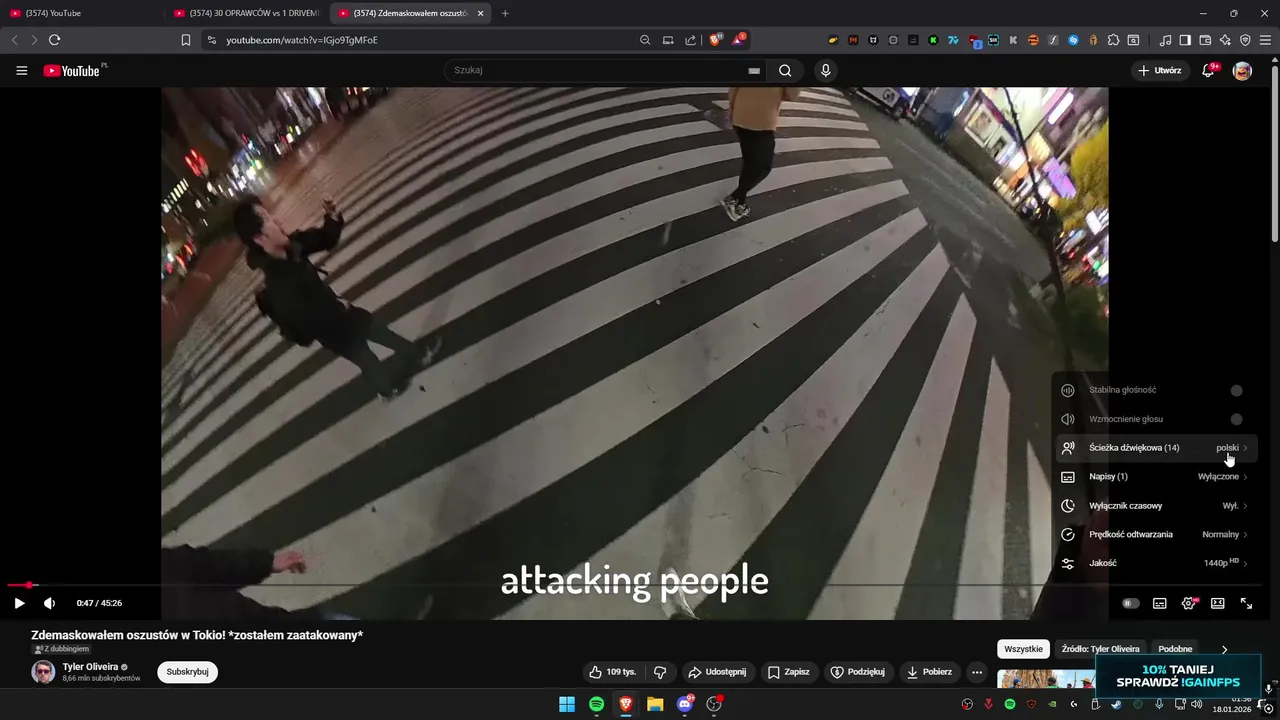This screenshot has height=720, width=1280.
Task: Open the OBS icon in the taskbar
Action: pos(714,704)
